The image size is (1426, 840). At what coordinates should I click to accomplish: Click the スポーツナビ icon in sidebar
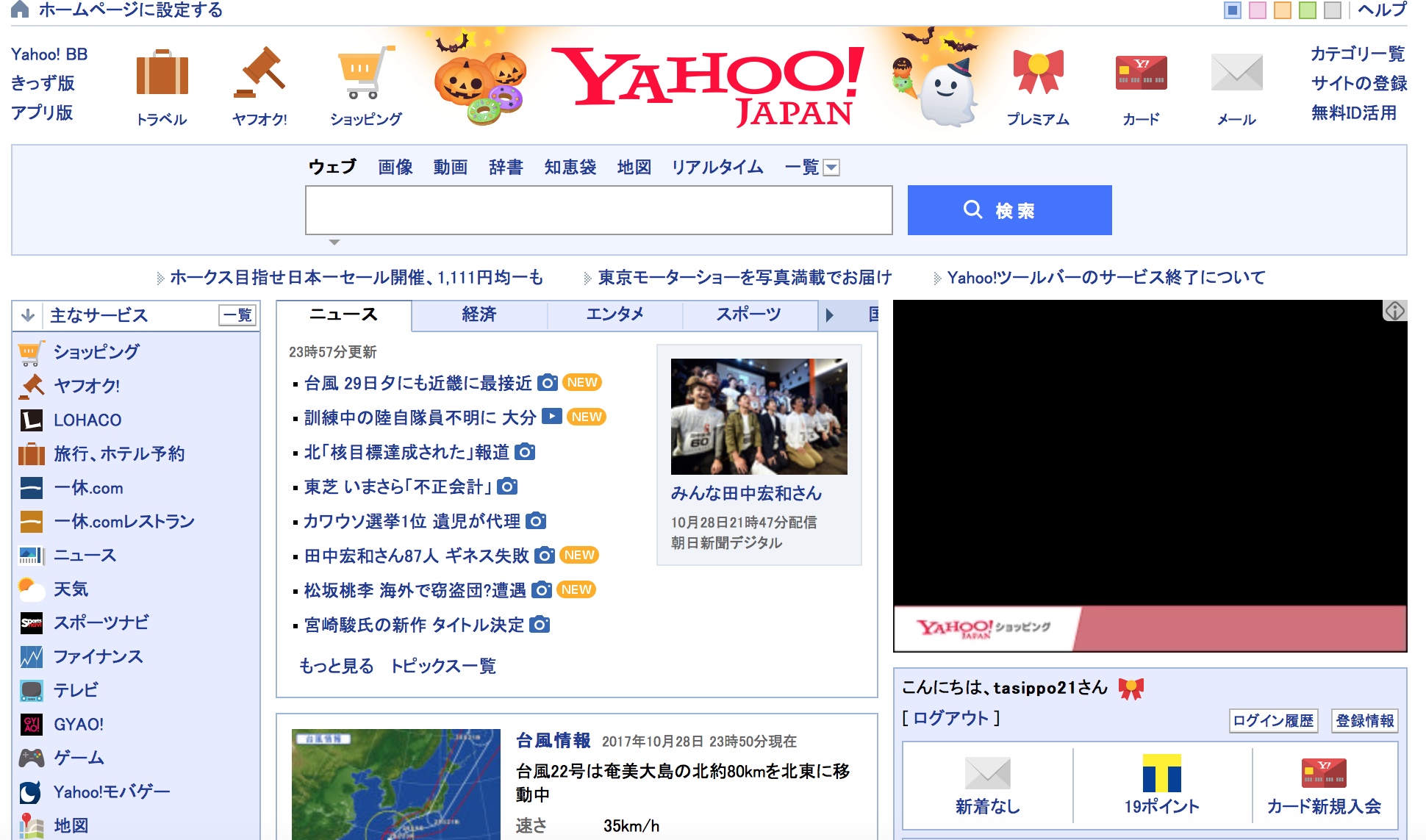[32, 623]
